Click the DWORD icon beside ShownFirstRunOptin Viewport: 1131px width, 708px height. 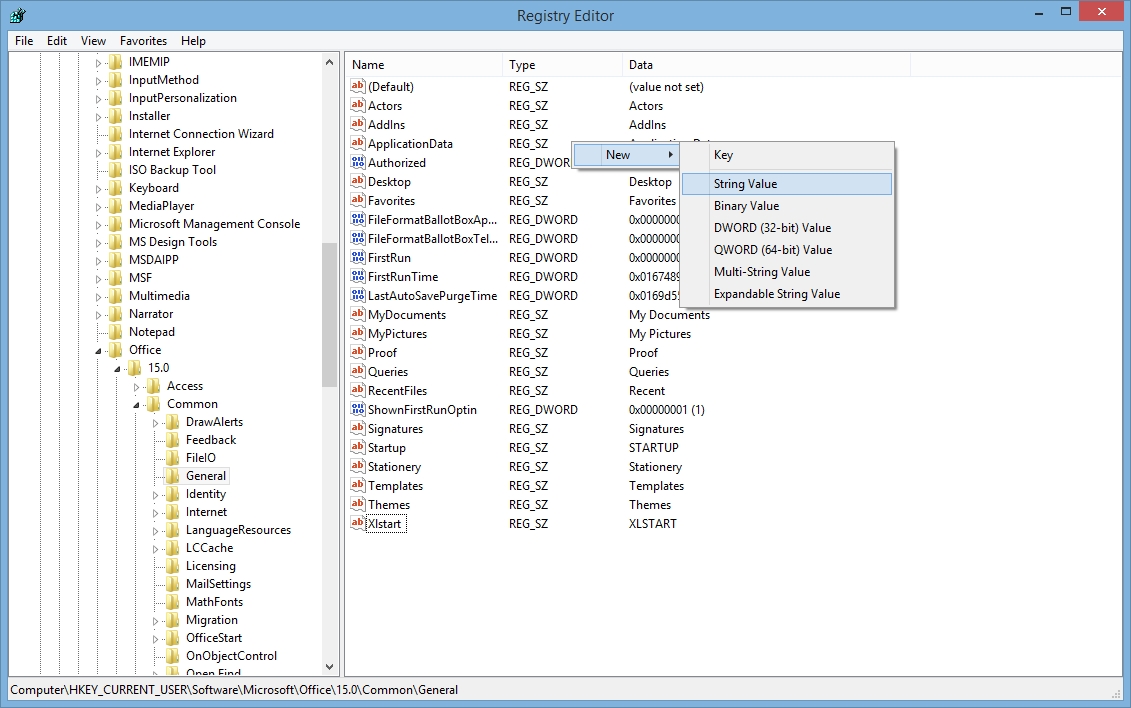(x=358, y=409)
